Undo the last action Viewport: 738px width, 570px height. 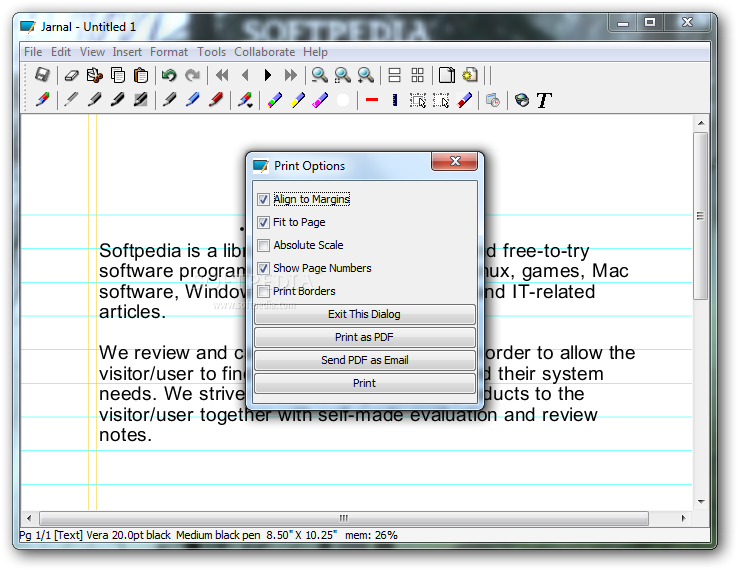click(169, 75)
